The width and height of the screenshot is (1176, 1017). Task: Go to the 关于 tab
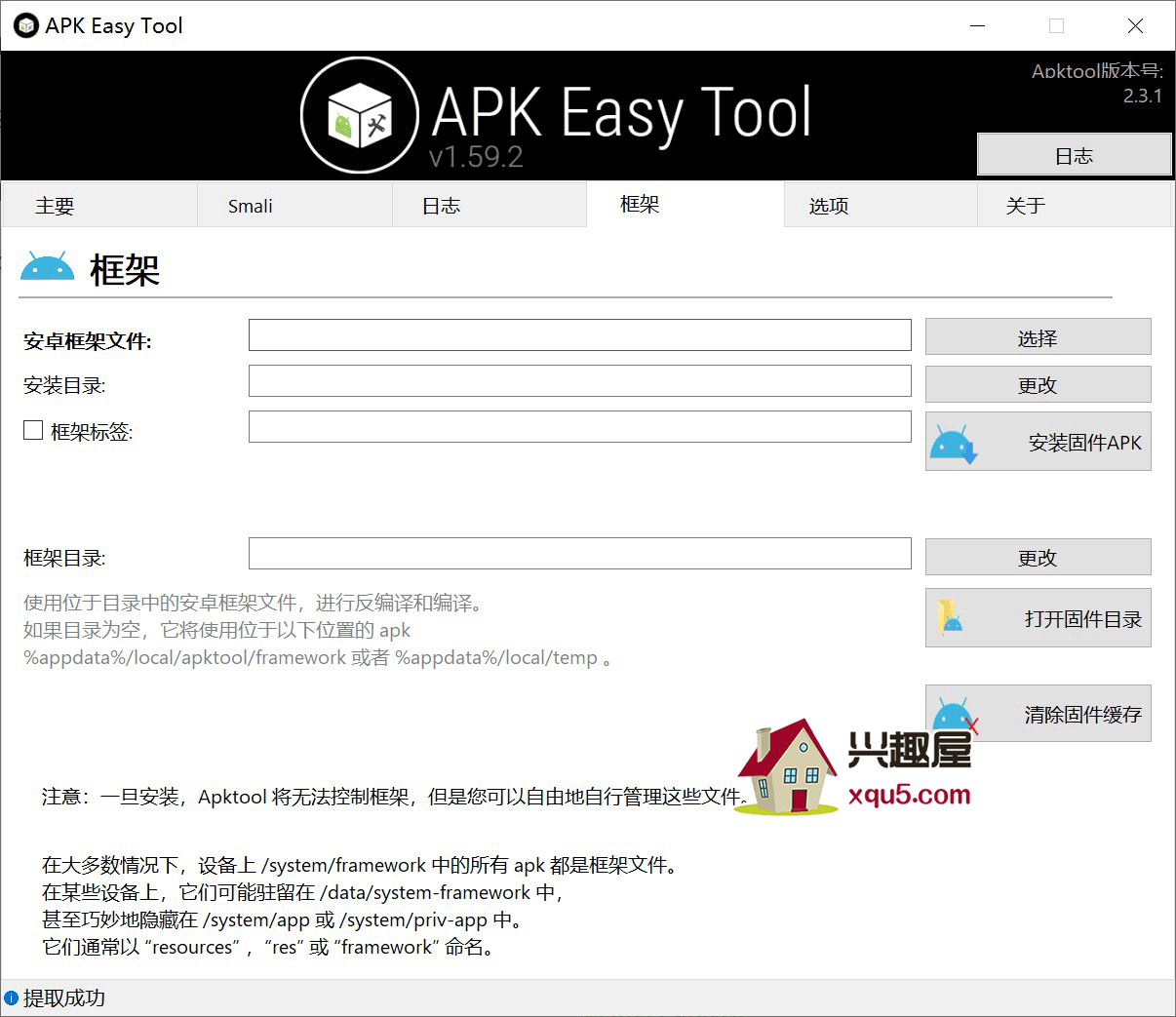point(1074,206)
